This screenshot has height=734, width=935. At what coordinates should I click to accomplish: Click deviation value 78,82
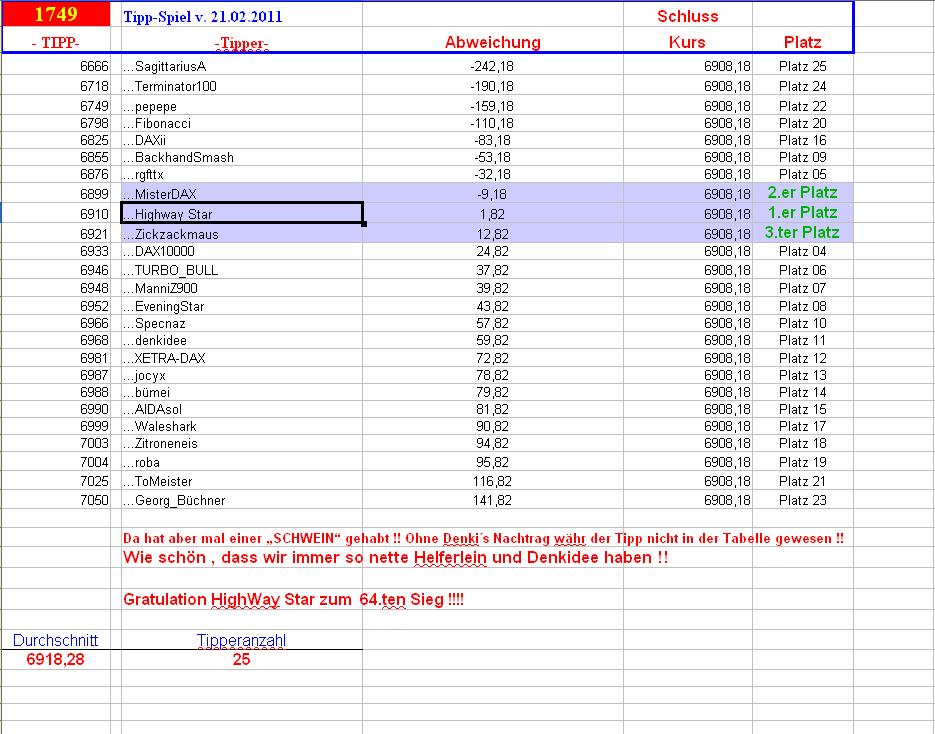[493, 376]
